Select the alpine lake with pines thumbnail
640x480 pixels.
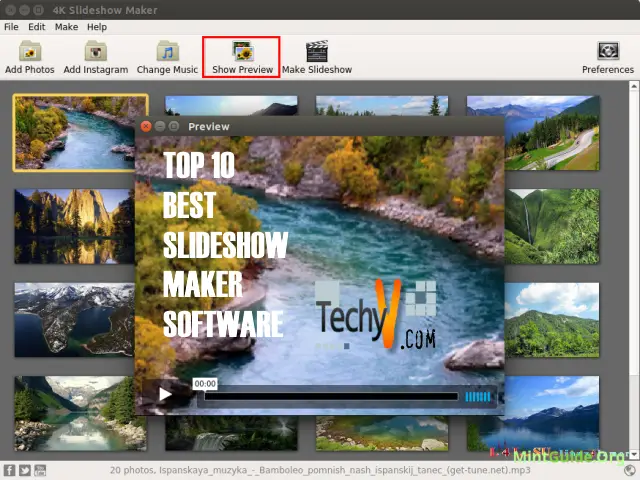(x=75, y=413)
